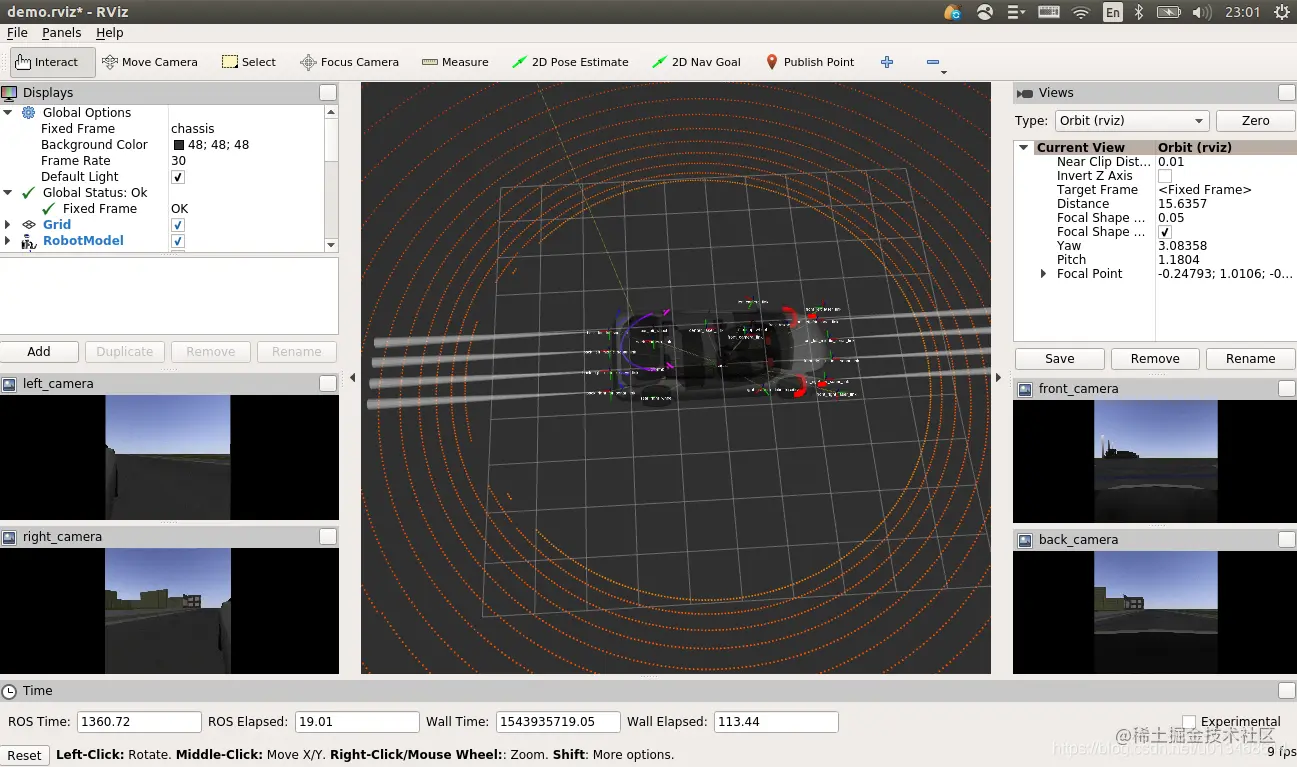
Task: Click the Displays panel float button
Action: tap(327, 93)
